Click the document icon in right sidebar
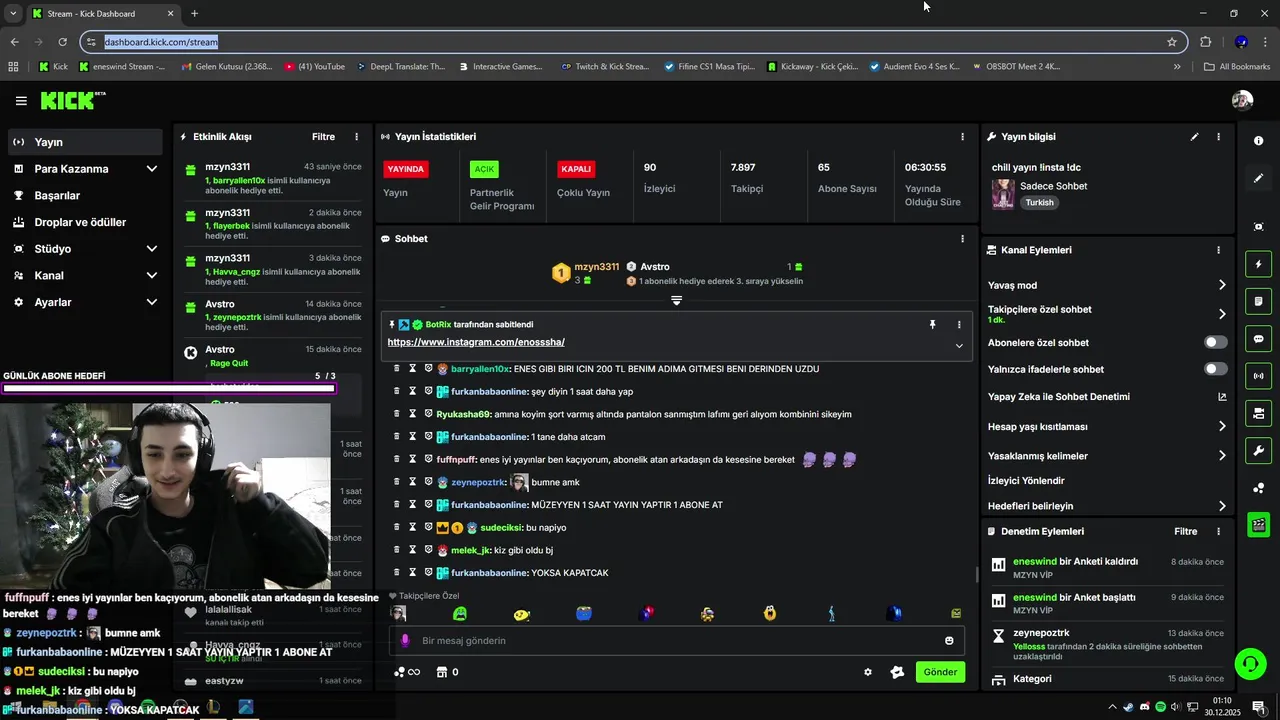Viewport: 1280px width, 720px height. click(x=1258, y=302)
